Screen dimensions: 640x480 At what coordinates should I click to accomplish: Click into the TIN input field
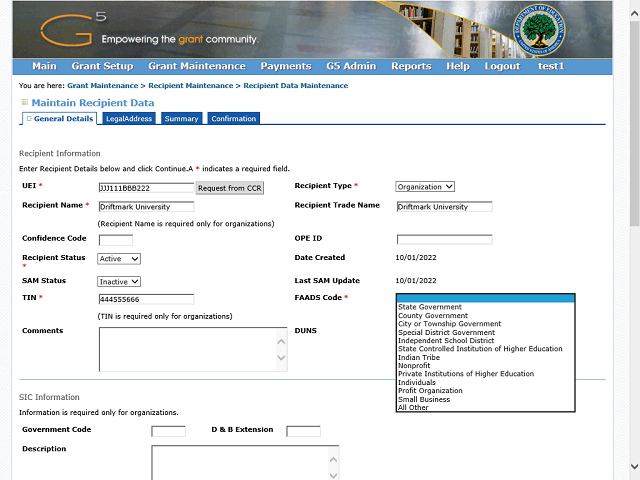coord(146,299)
